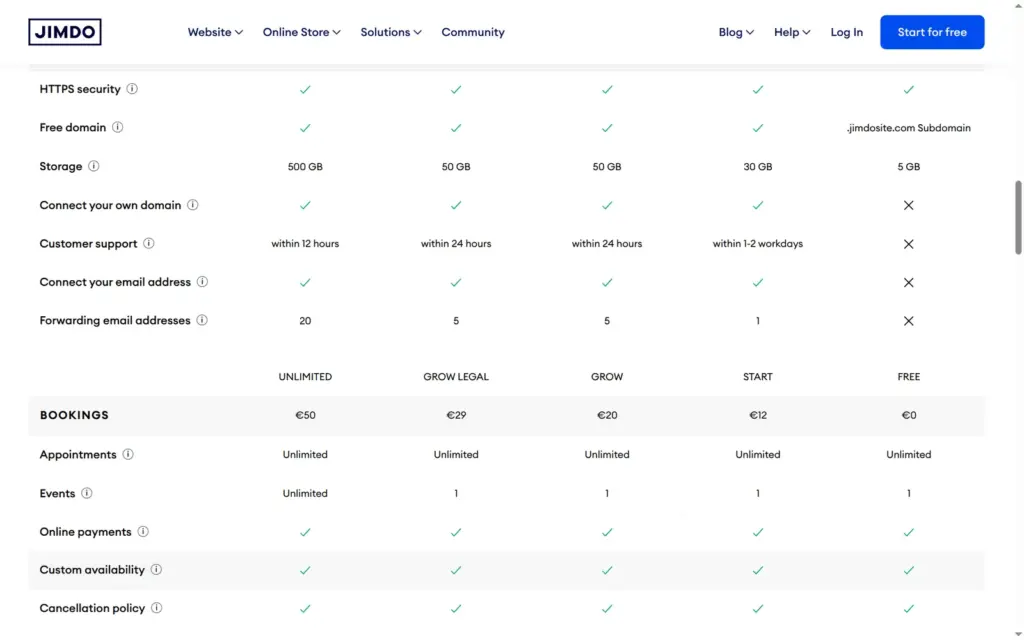Select 'within 1-2 workdays' cell
Viewport: 1024px width, 640px height.
[758, 244]
